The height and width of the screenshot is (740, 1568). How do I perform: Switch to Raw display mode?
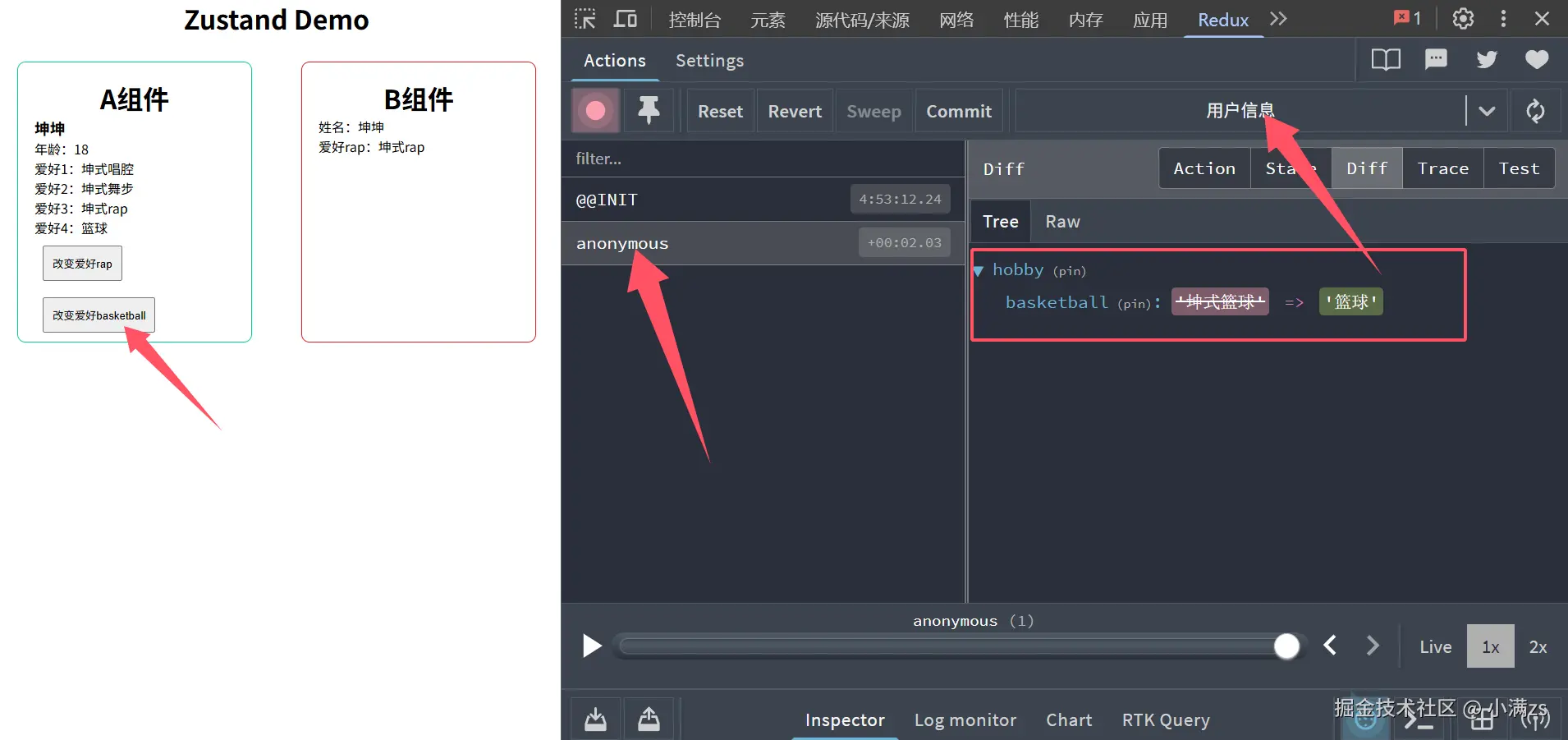pyautogui.click(x=1062, y=222)
